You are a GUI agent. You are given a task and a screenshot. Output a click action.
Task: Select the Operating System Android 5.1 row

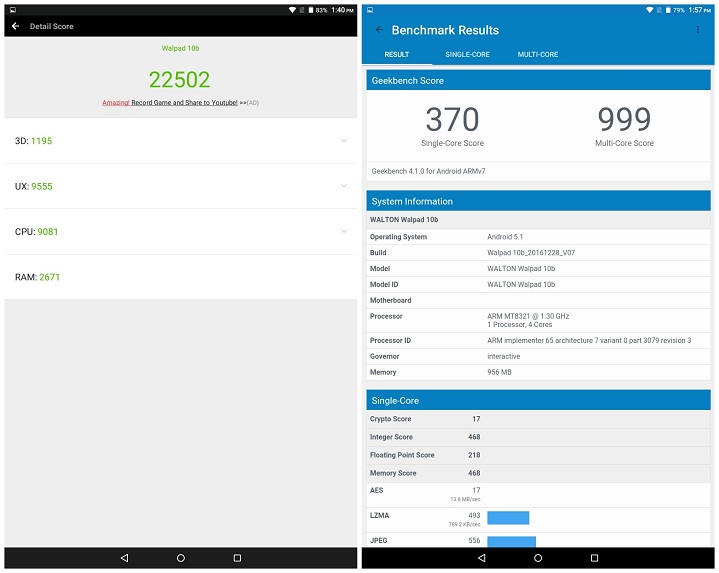[538, 237]
